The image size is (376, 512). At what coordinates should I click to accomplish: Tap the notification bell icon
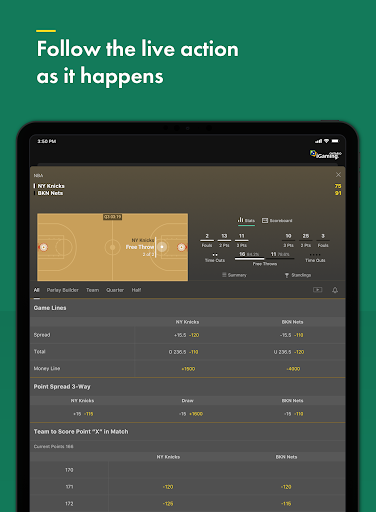[x=335, y=290]
